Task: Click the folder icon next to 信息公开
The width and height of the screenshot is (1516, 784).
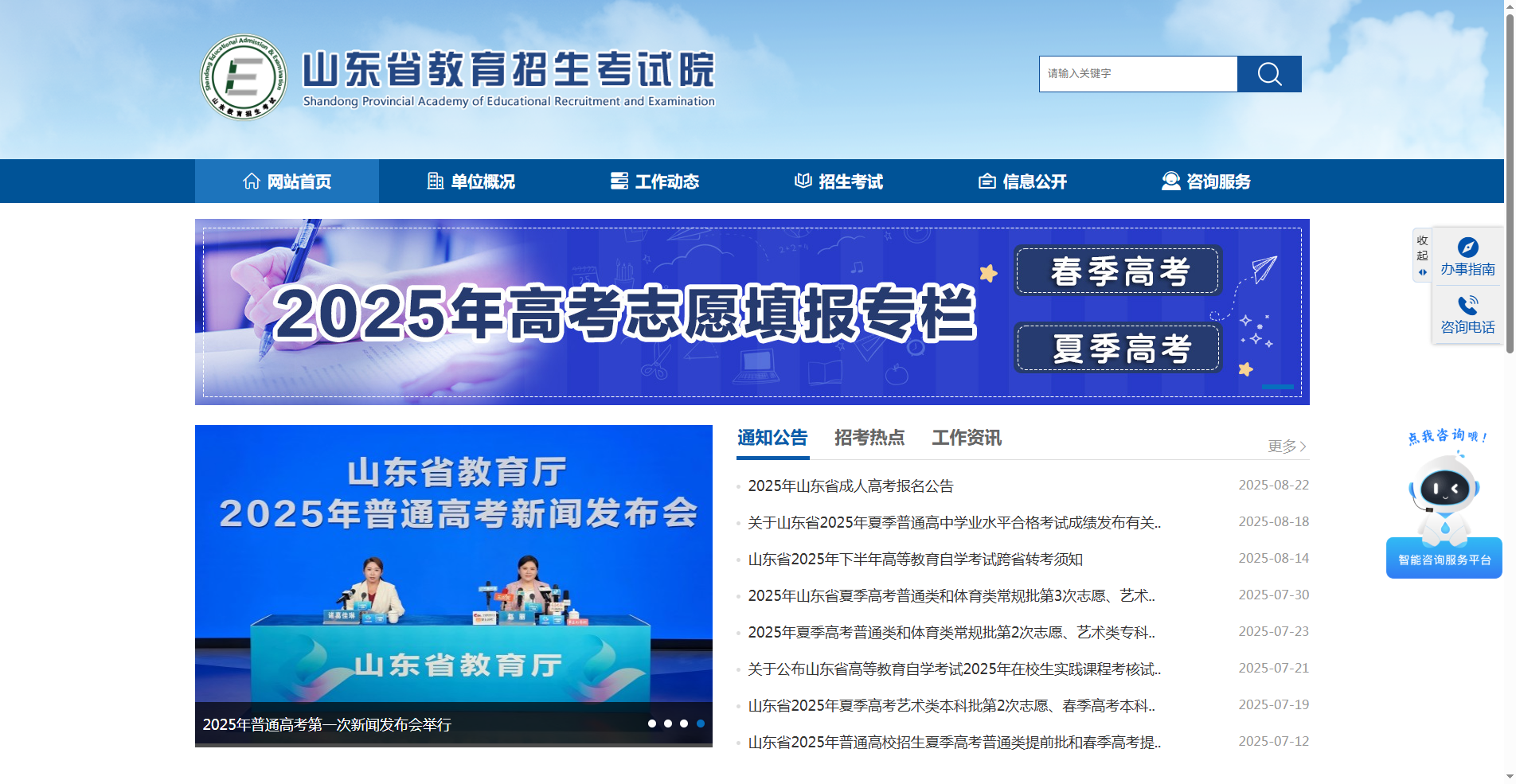Action: pos(987,181)
